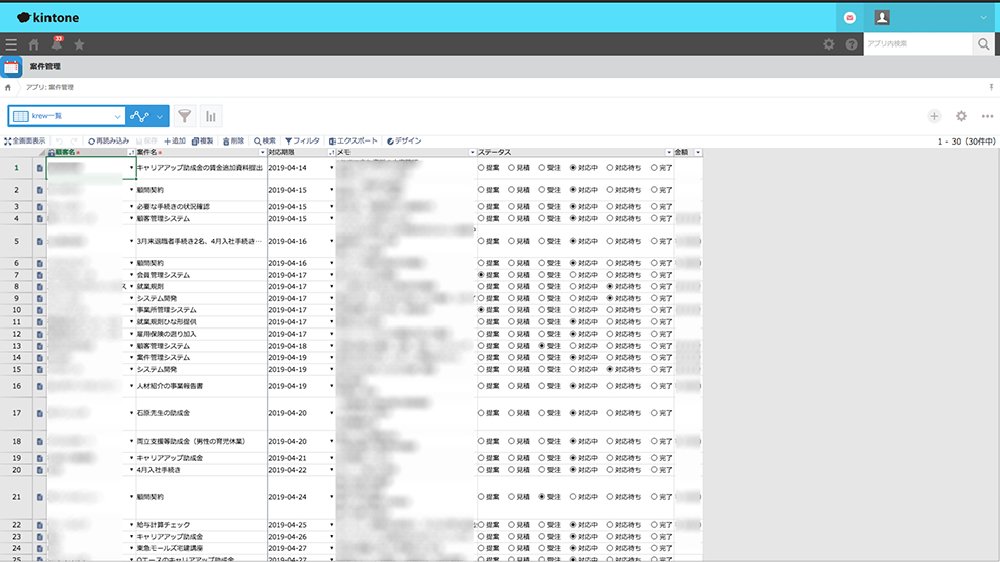This screenshot has height=562, width=1000.
Task: Click エクスポート export button
Action: pyautogui.click(x=353, y=141)
